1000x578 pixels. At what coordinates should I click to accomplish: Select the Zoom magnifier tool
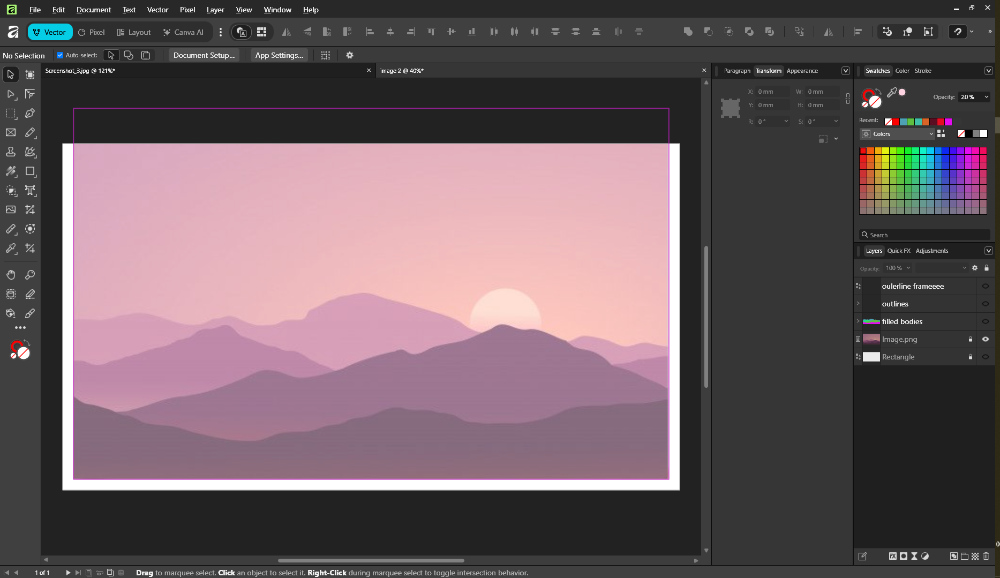coord(30,275)
